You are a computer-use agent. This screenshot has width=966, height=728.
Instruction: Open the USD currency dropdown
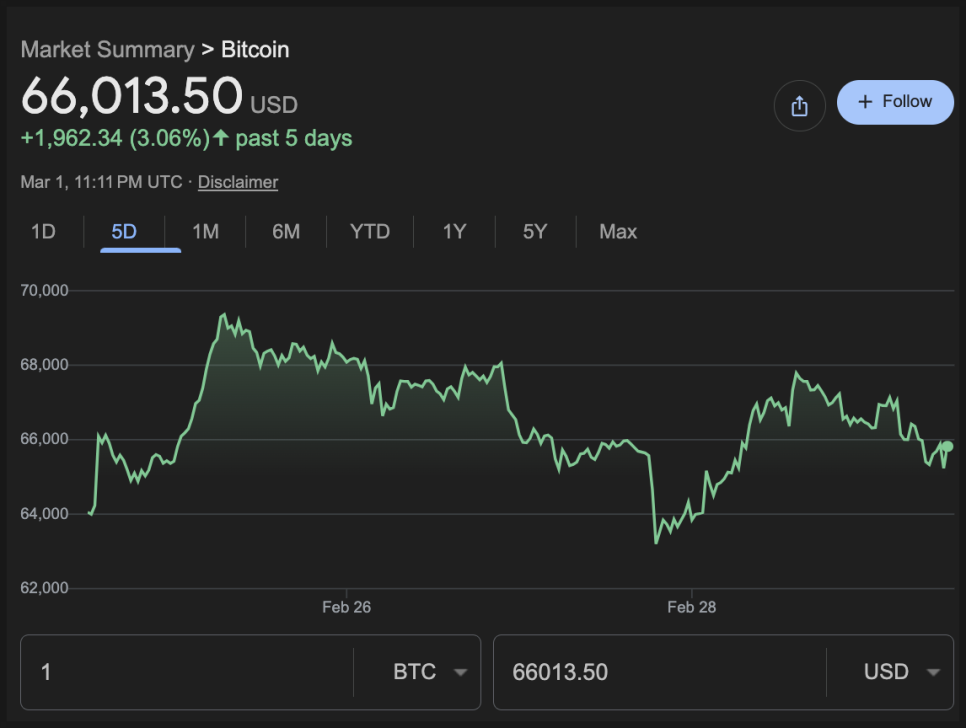902,672
